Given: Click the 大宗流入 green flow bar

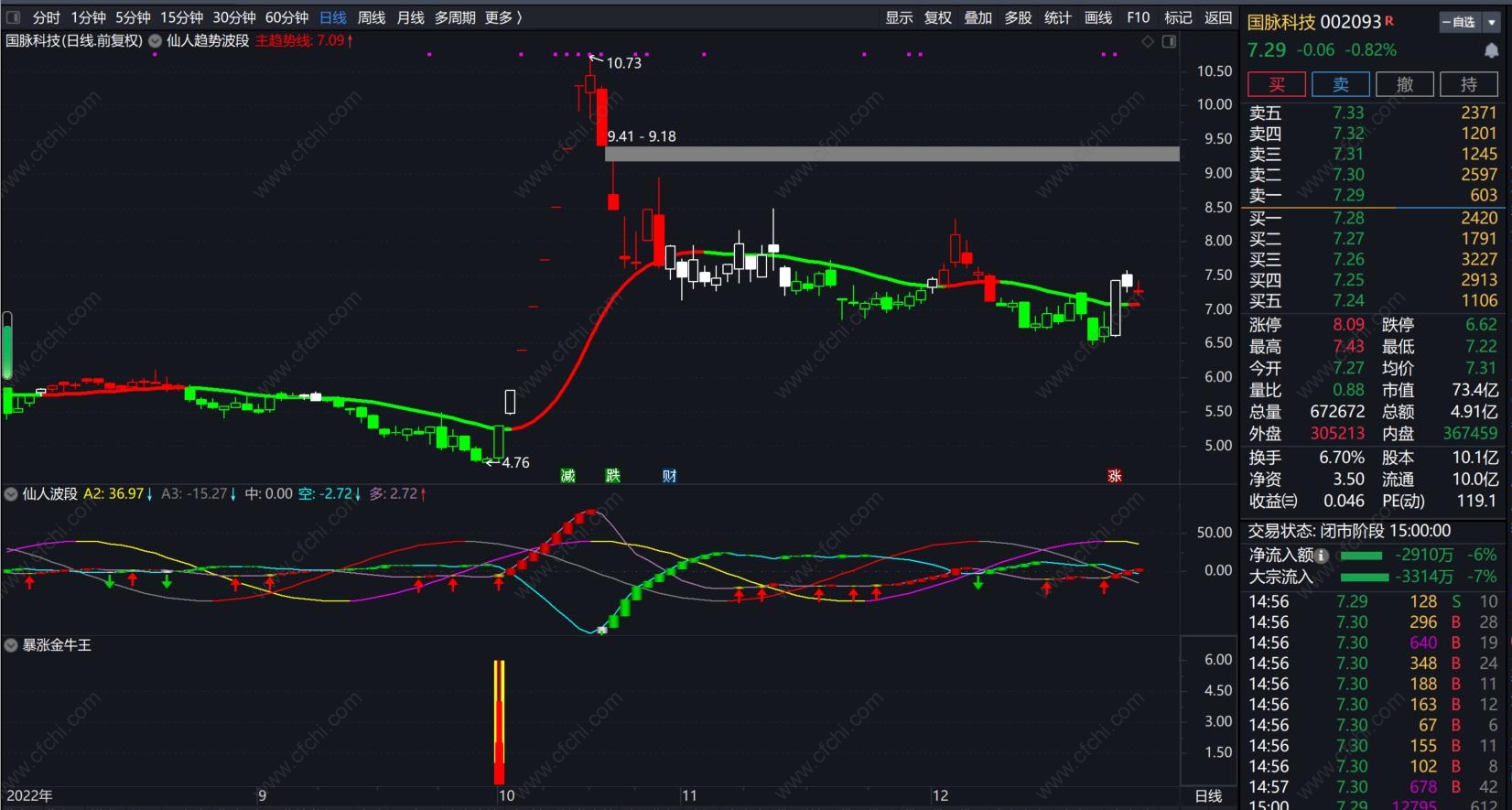Looking at the screenshot, I should coord(1364,577).
